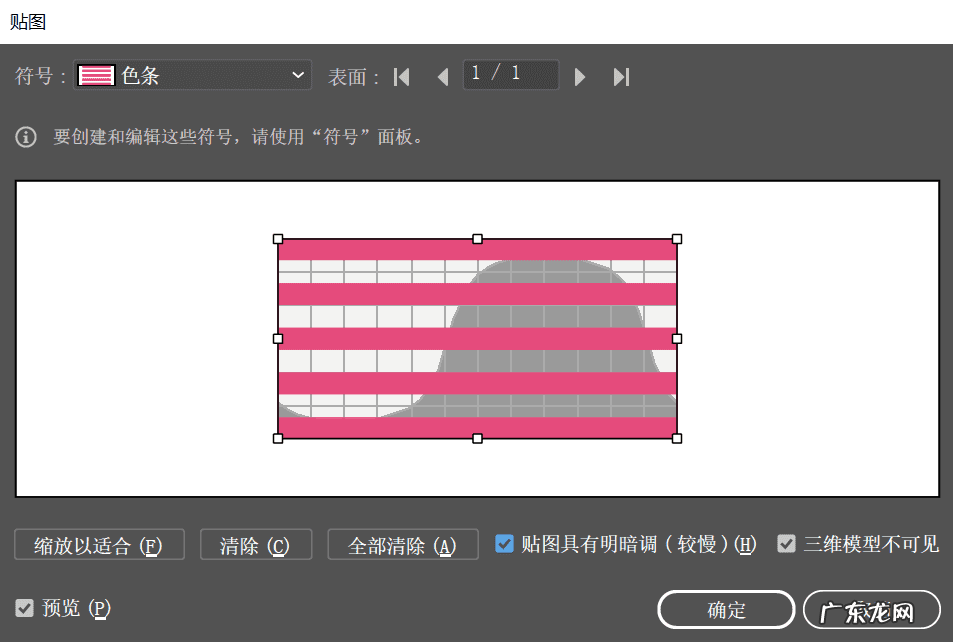Enable the 贴图具有明暗调（较慢） checkbox

504,544
